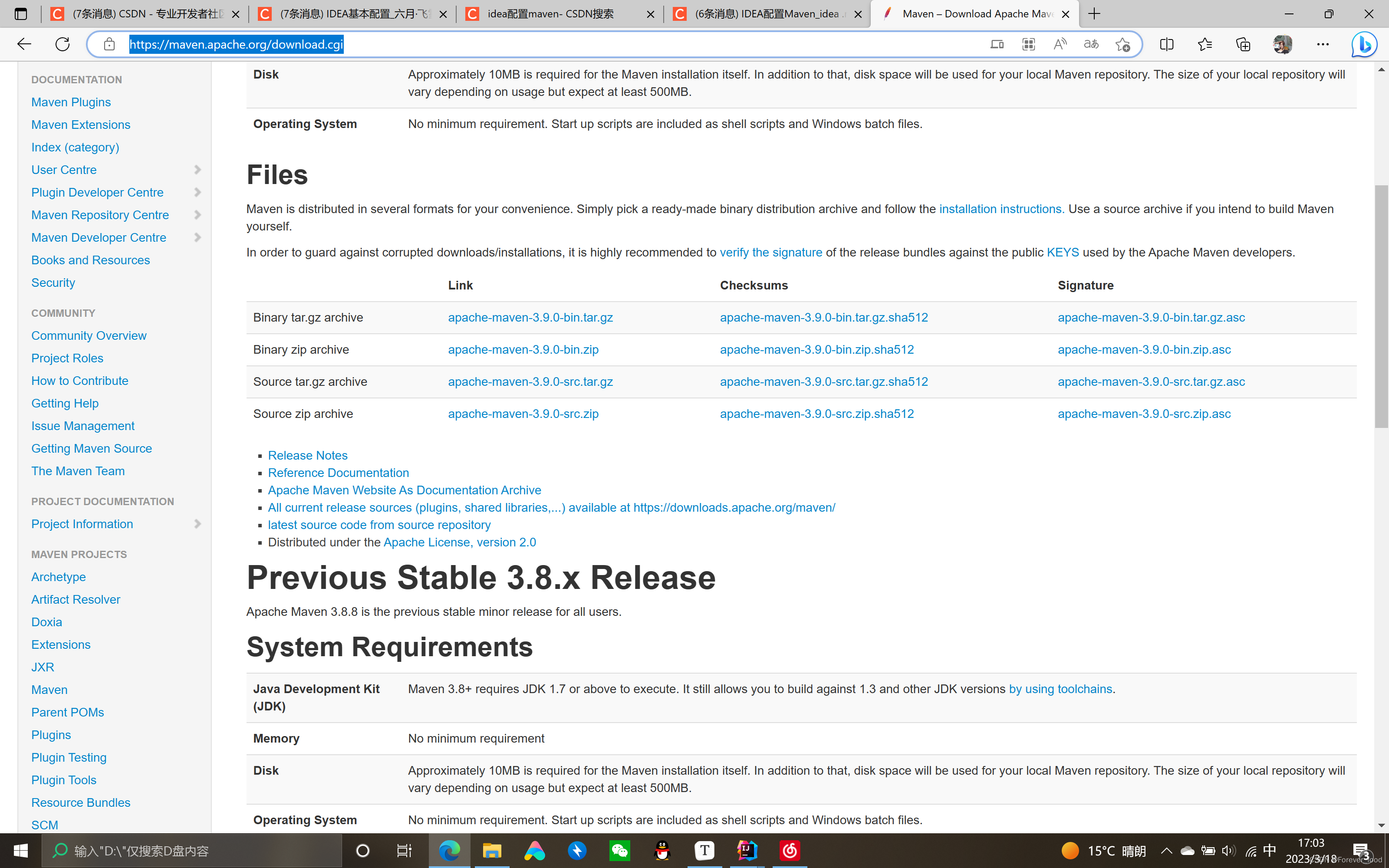This screenshot has width=1389, height=868.
Task: Open Reference Documentation link
Action: point(338,473)
